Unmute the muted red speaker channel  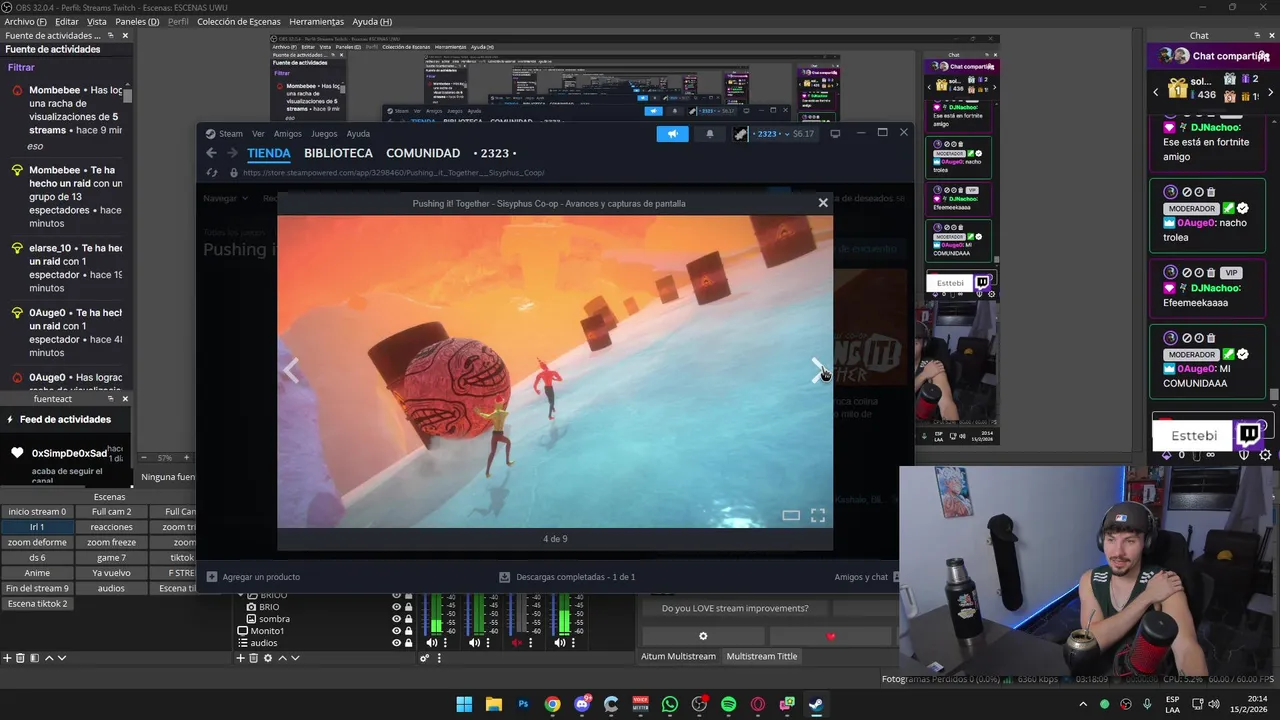pos(517,642)
